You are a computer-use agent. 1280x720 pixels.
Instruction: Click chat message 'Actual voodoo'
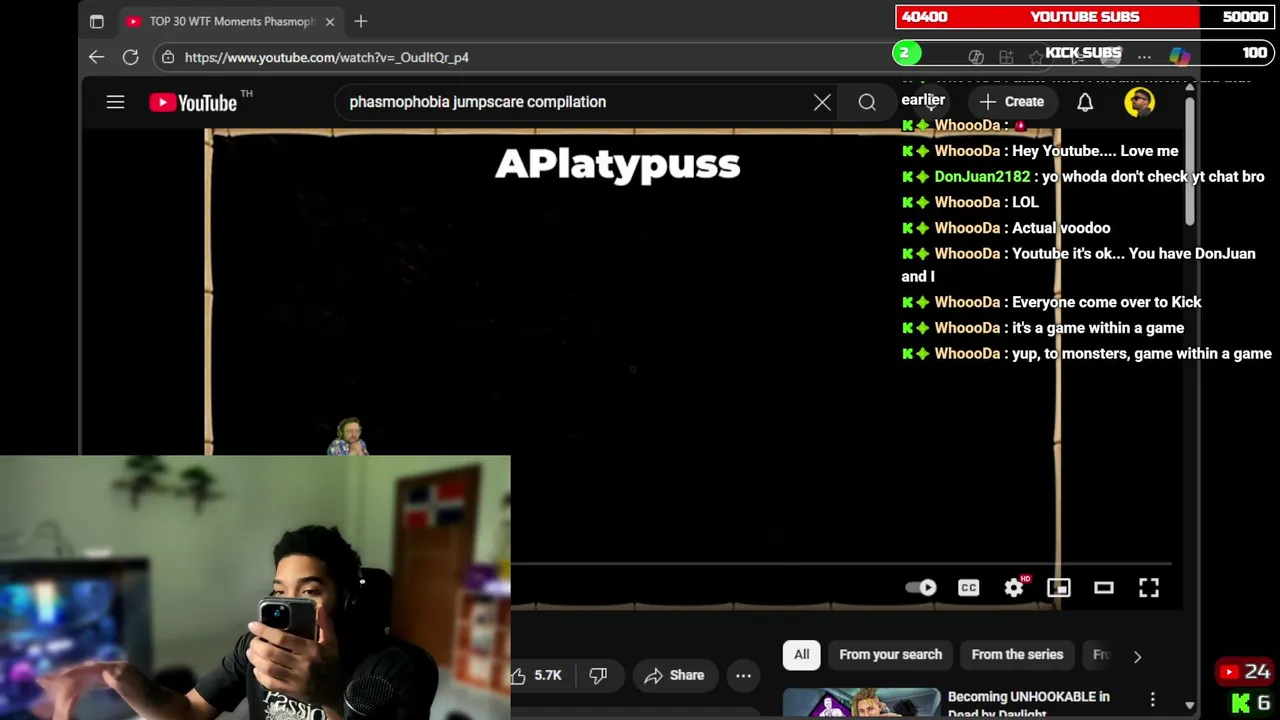tap(1061, 228)
